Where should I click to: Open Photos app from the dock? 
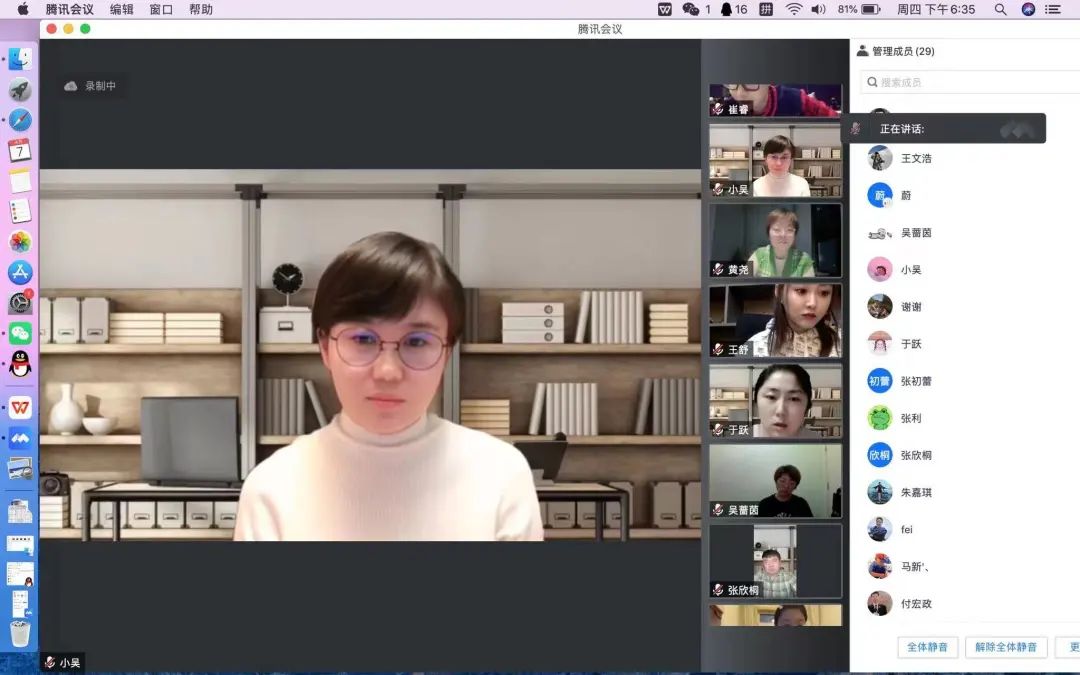(x=20, y=242)
